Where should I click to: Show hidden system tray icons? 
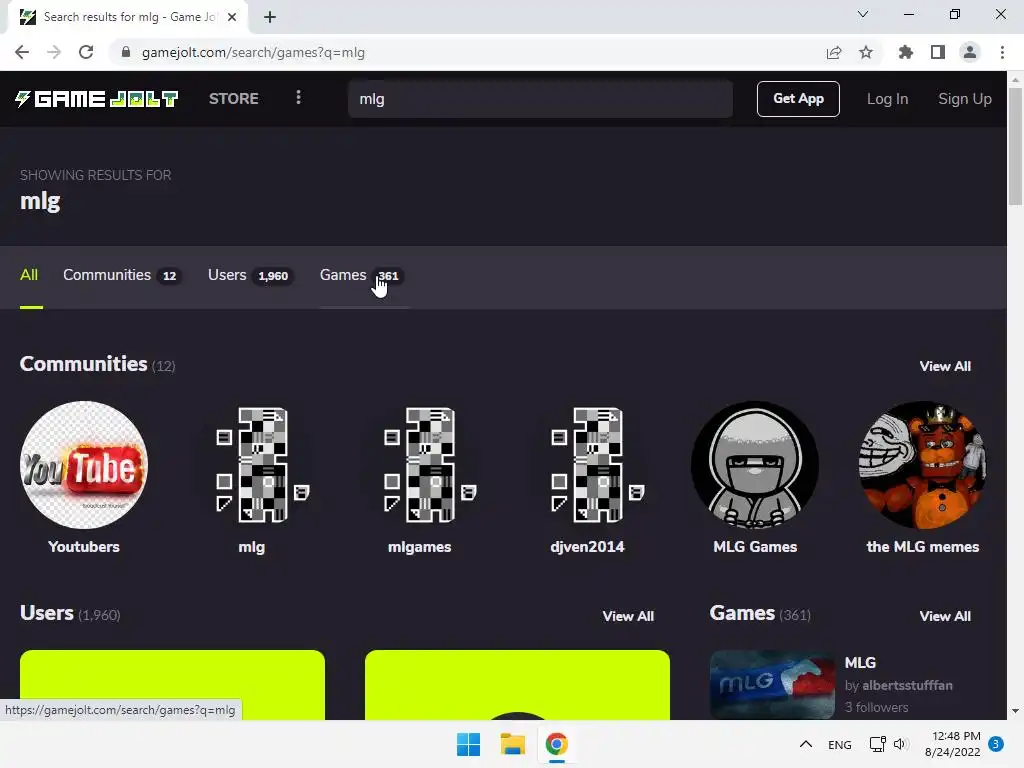coord(806,744)
